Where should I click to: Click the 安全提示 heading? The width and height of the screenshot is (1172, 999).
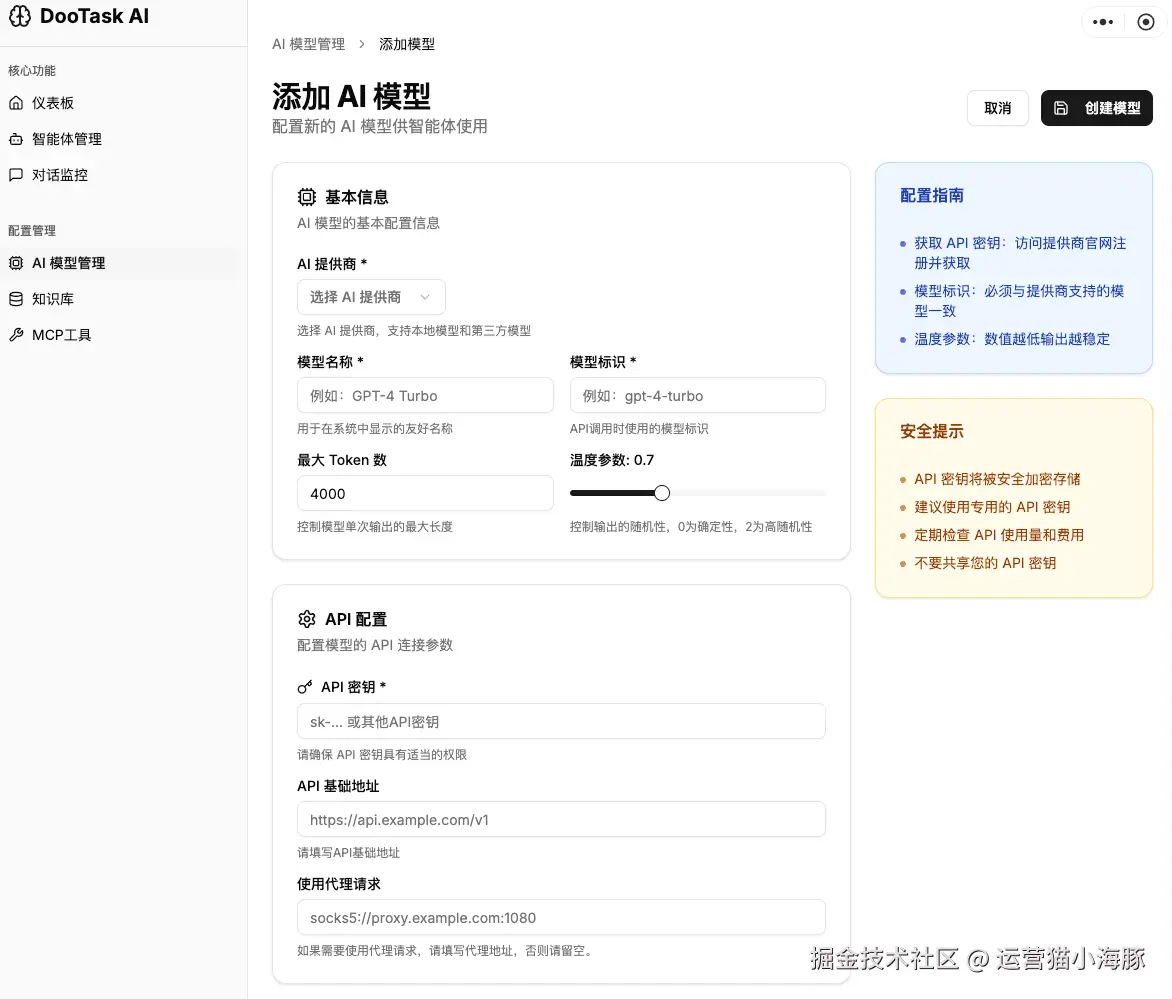[931, 431]
